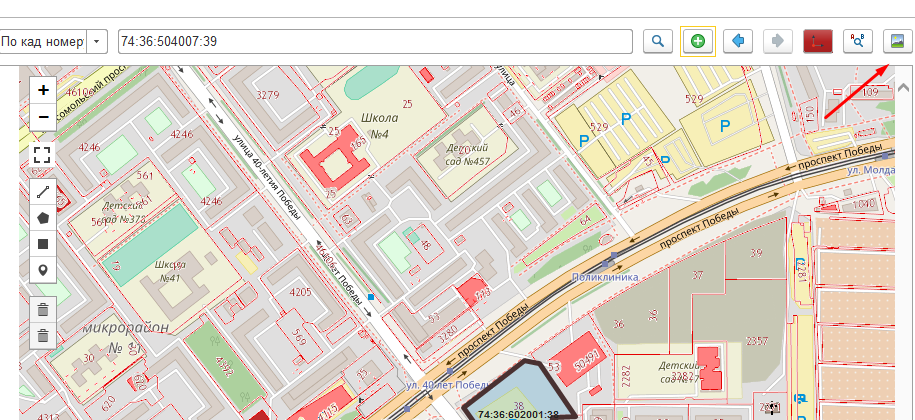Select the rectangle drawing tool
Image resolution: width=915 pixels, height=420 pixels.
(43, 244)
